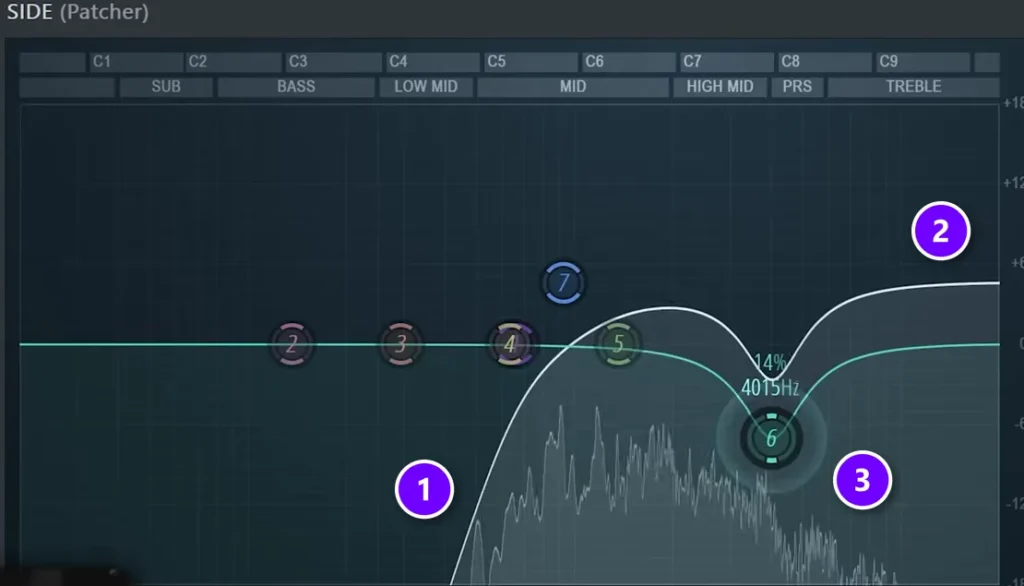Click the 14% bandwidth readout
The image size is (1024, 586).
pos(770,363)
